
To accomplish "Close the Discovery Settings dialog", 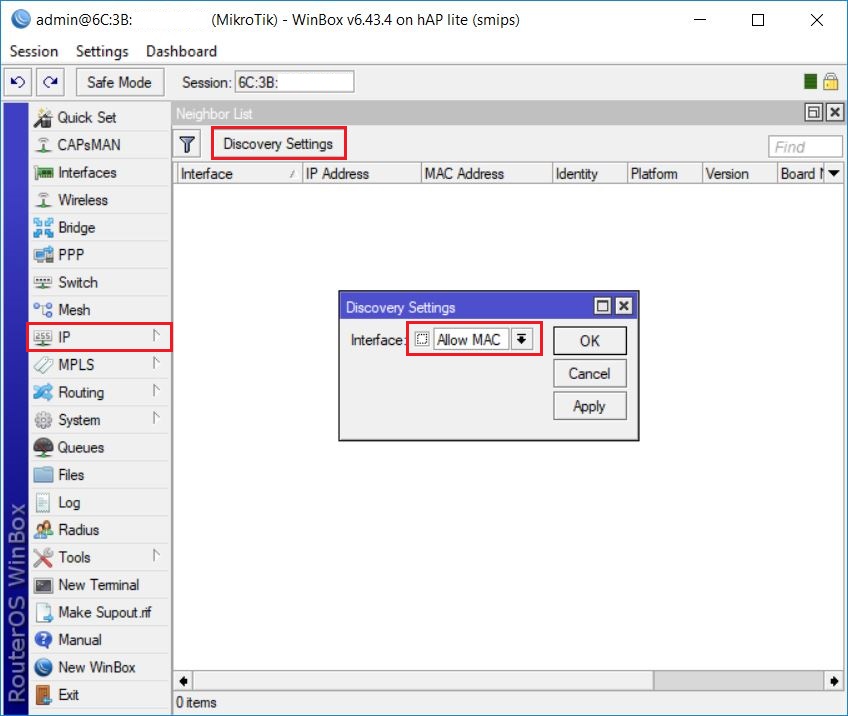I will [x=624, y=306].
